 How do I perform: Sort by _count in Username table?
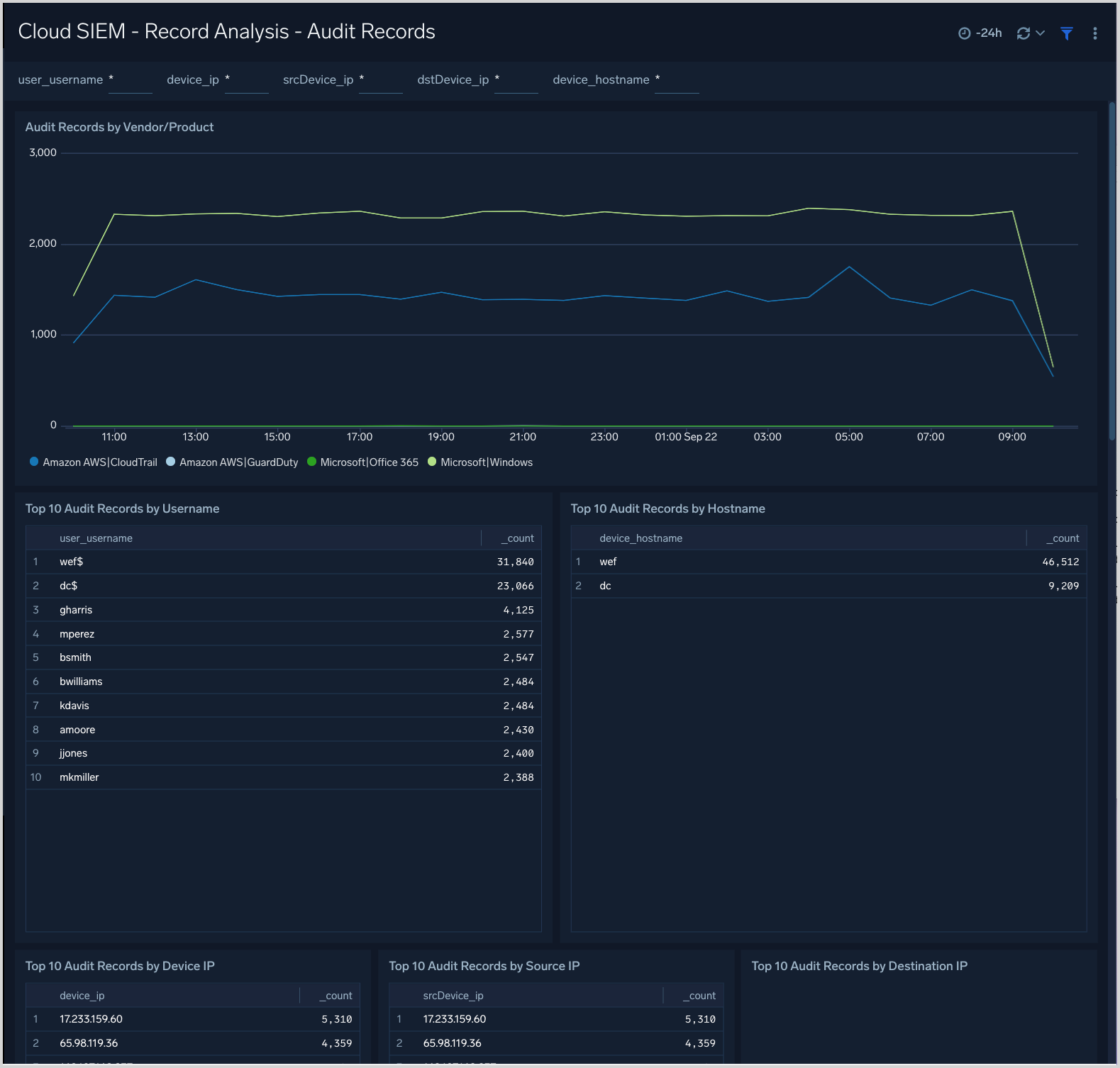tap(520, 538)
